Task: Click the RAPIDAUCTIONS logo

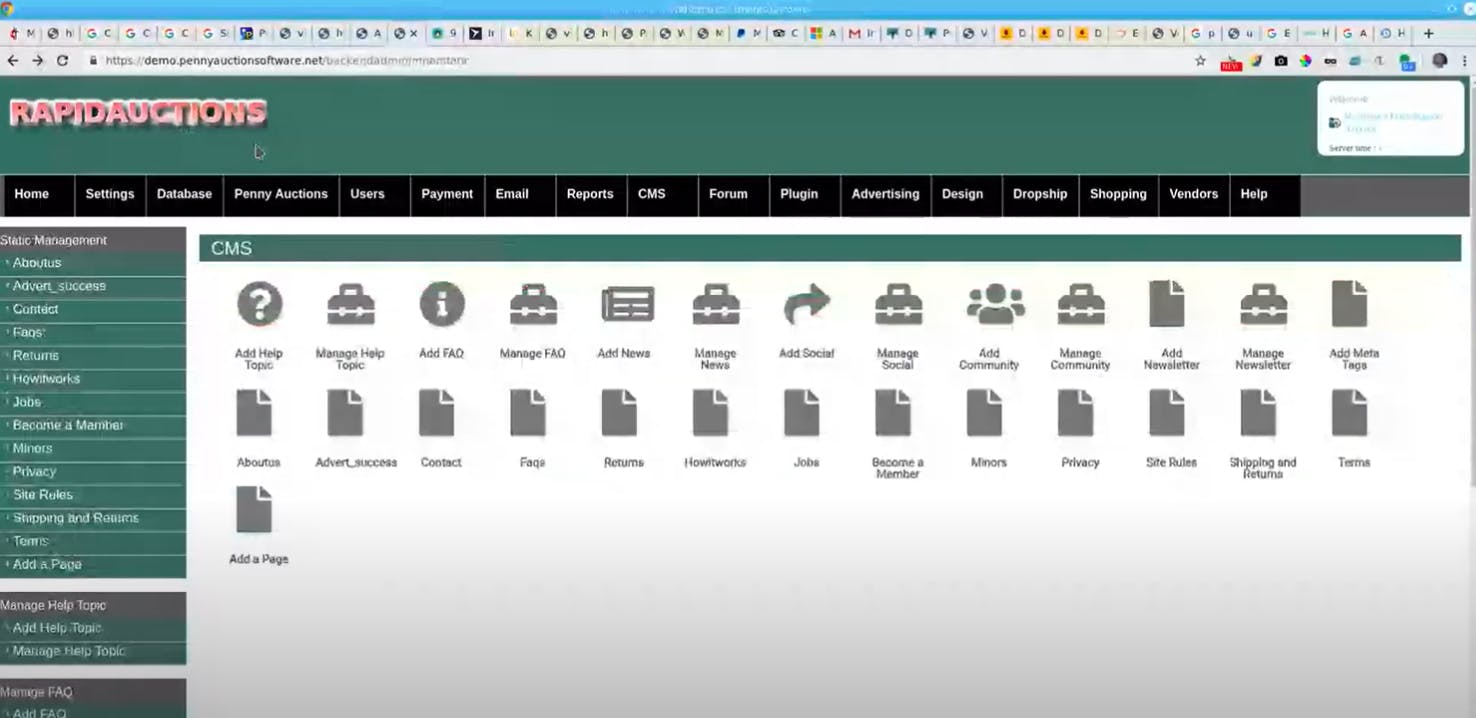Action: [x=138, y=113]
